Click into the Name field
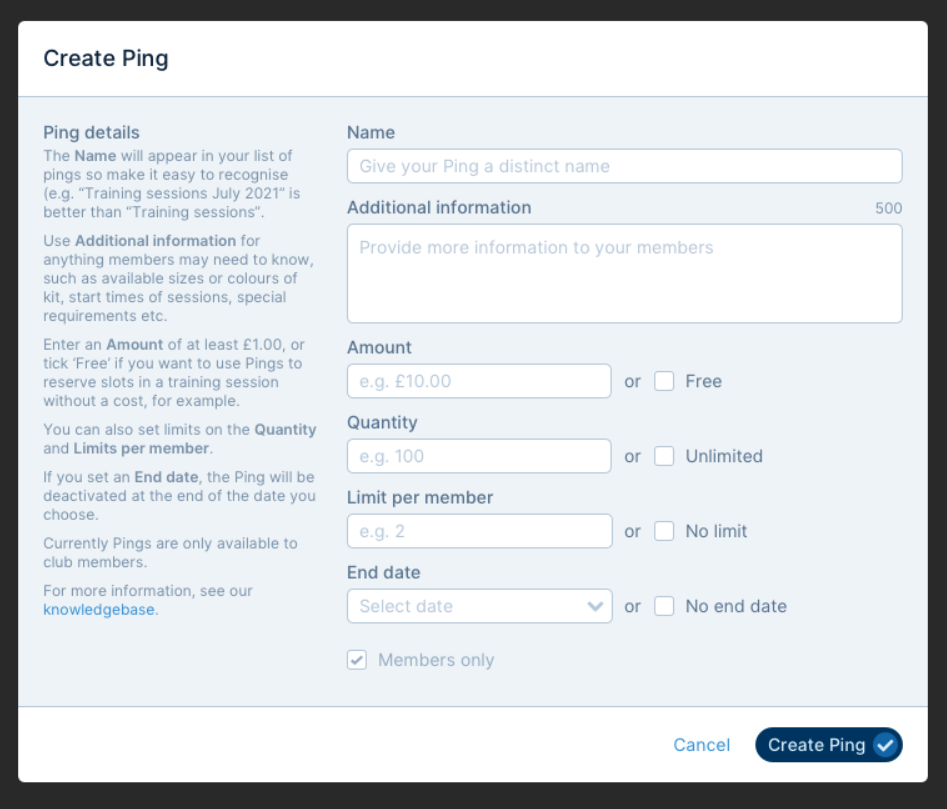Image resolution: width=947 pixels, height=809 pixels. pos(624,166)
